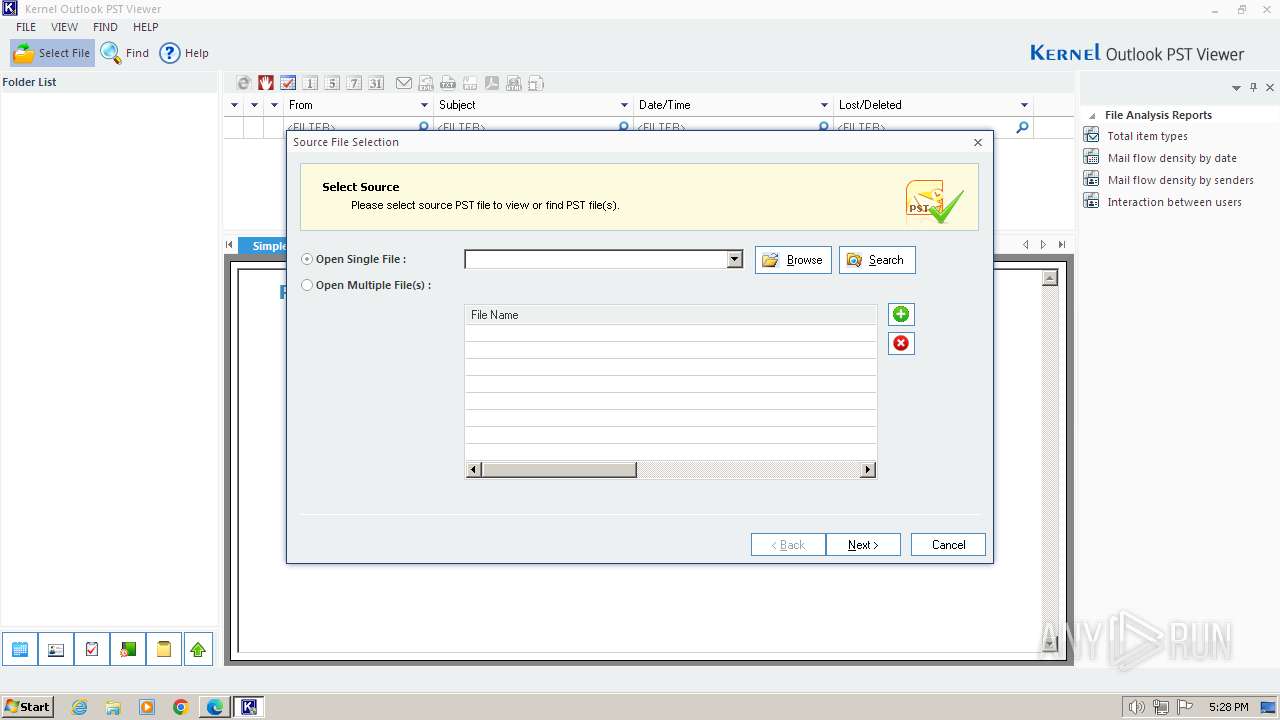Click the 1-day view icon

pyautogui.click(x=310, y=83)
